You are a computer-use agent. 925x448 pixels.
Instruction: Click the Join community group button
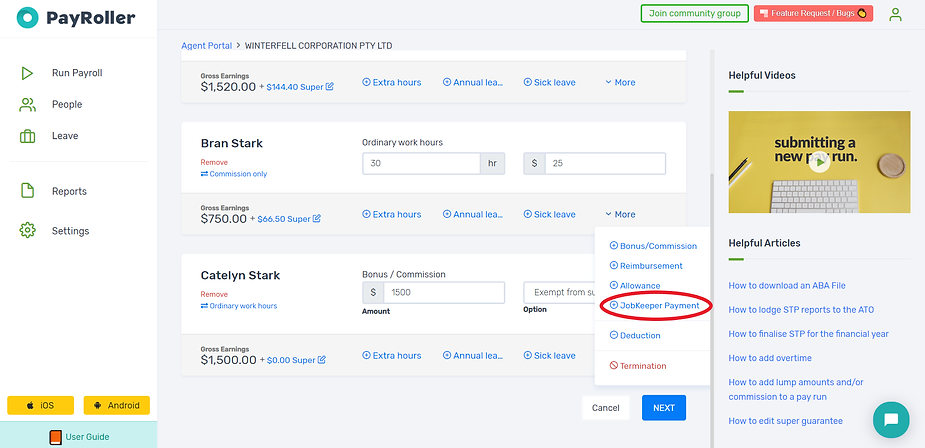(694, 14)
